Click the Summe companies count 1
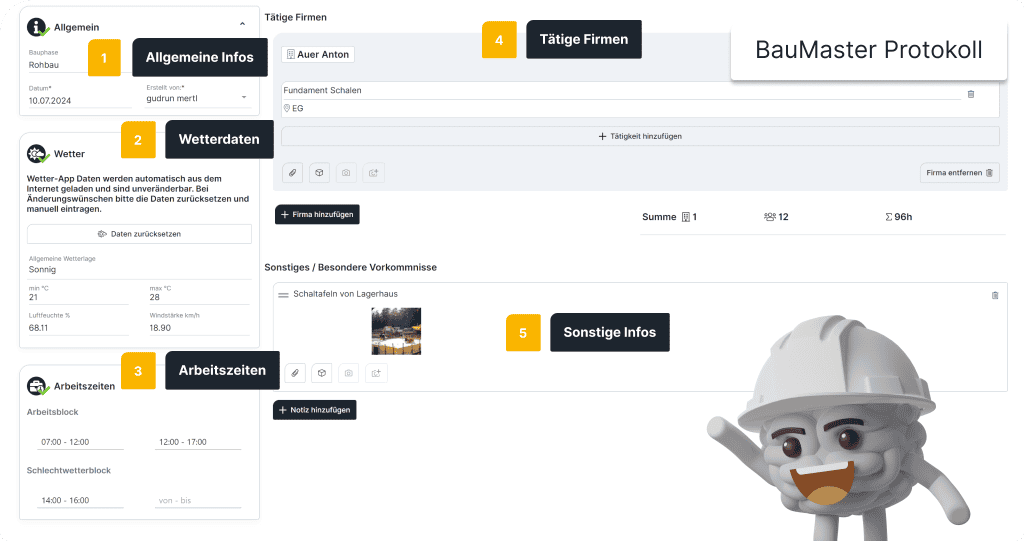 (x=689, y=217)
